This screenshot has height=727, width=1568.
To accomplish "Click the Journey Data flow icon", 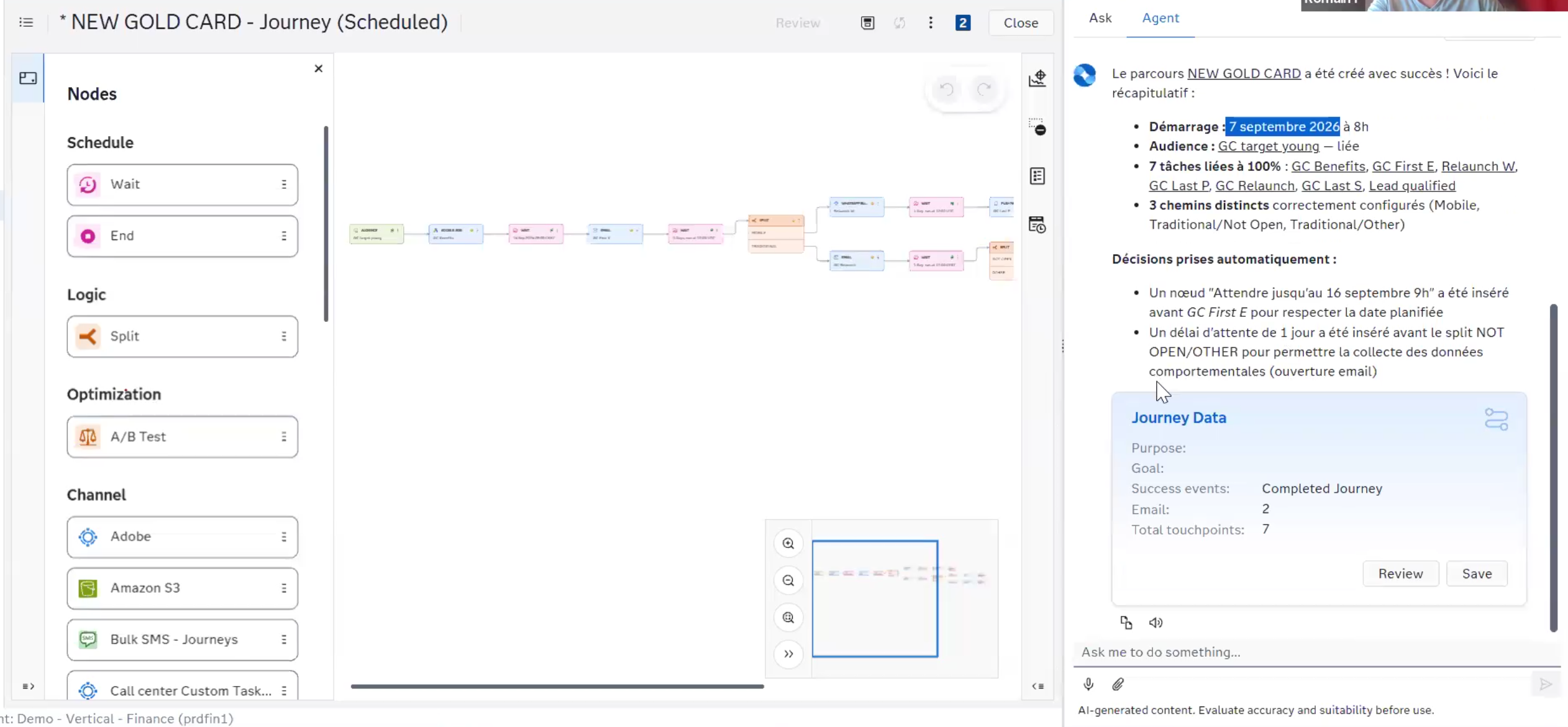I will coord(1496,419).
